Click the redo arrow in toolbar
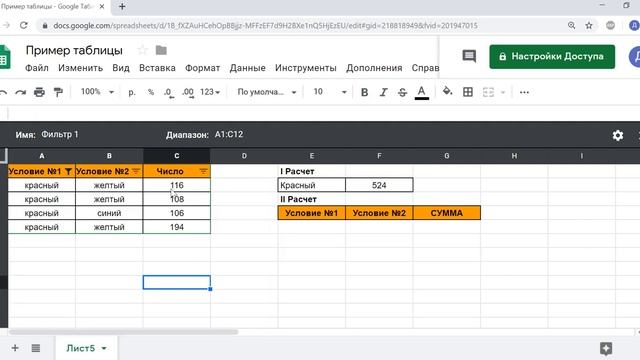This screenshot has height=360, width=640. tap(20, 92)
